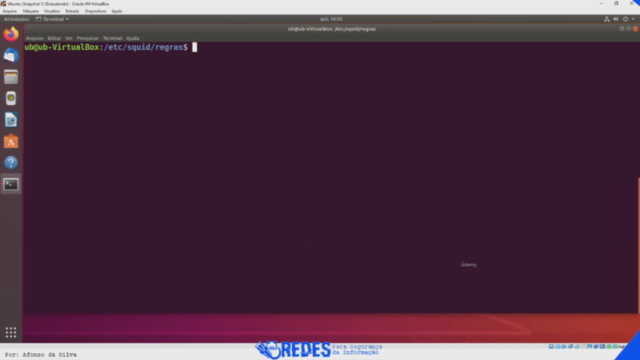Open VirtualBox Ajuda menu

(x=117, y=11)
